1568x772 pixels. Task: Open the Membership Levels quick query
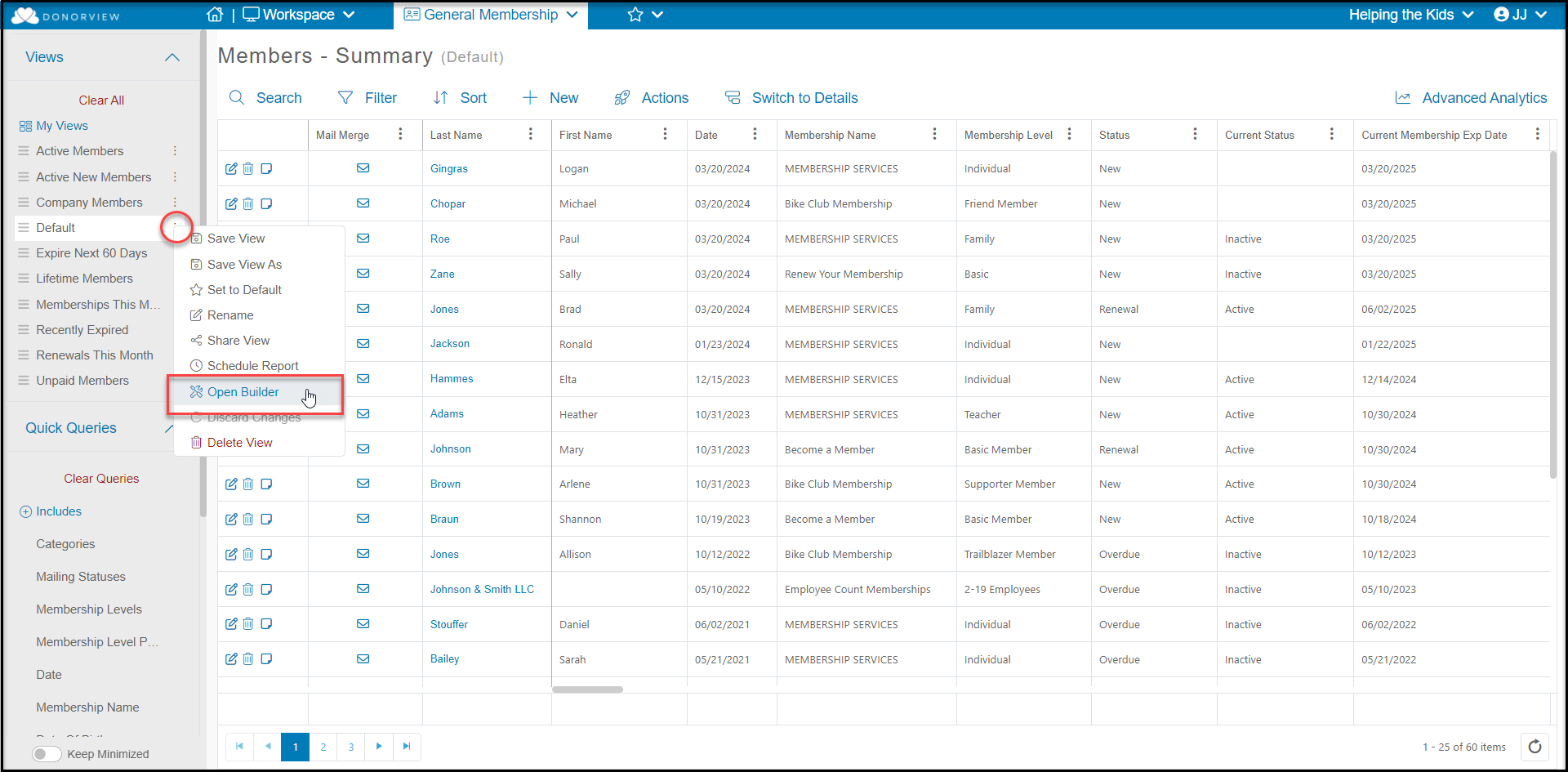[x=89, y=609]
